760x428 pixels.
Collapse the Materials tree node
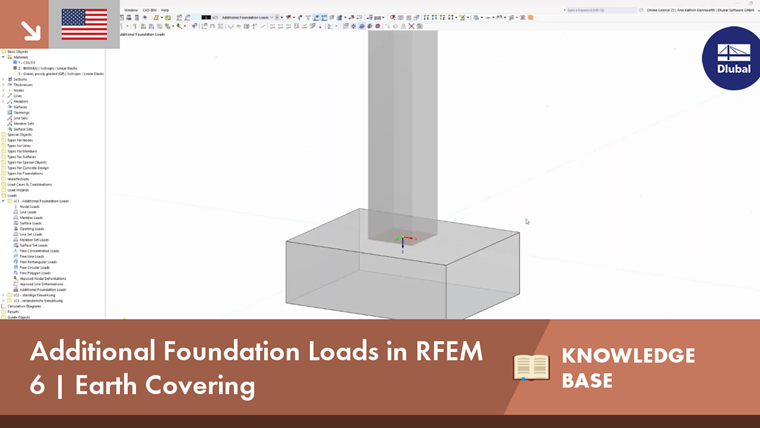point(3,57)
